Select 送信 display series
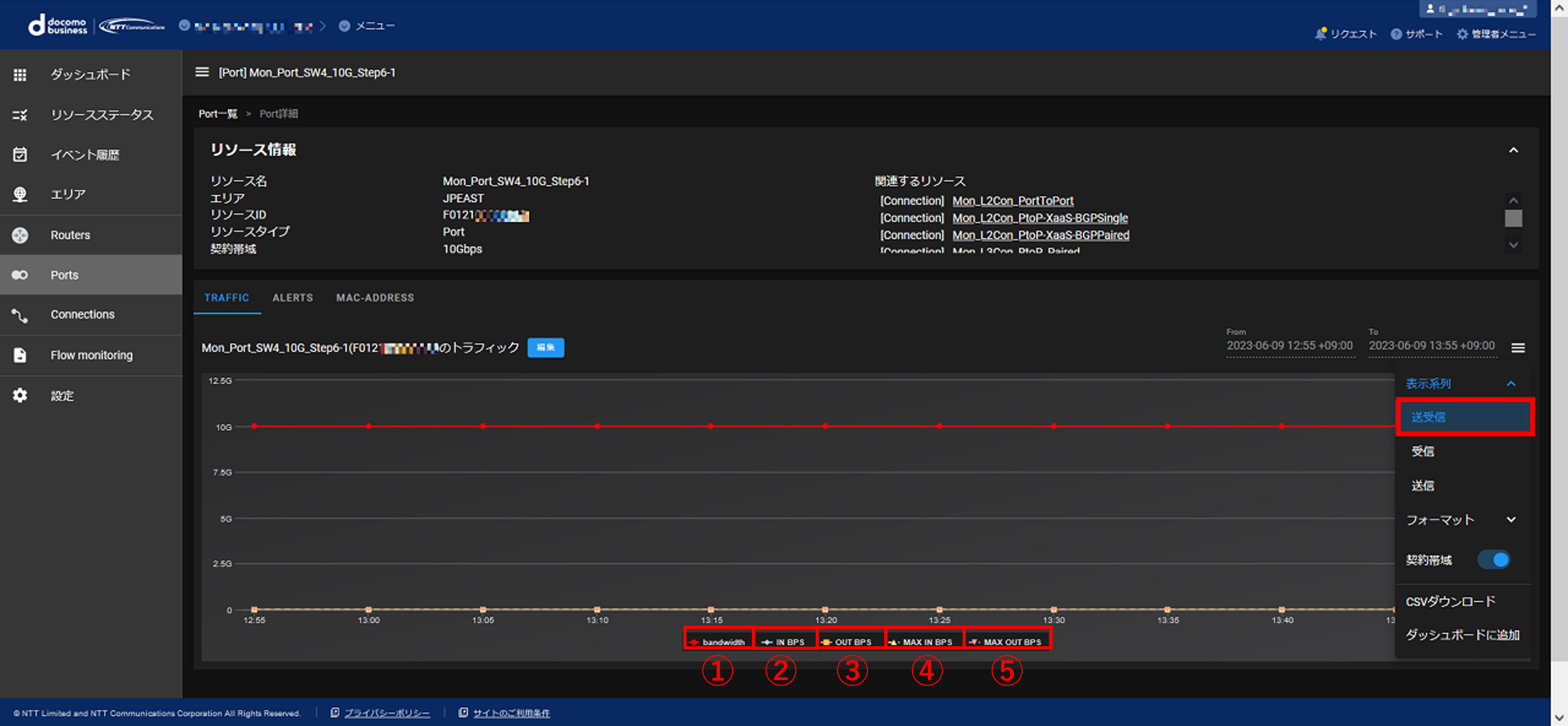Screen dimensions: 1568x726 point(1464,485)
